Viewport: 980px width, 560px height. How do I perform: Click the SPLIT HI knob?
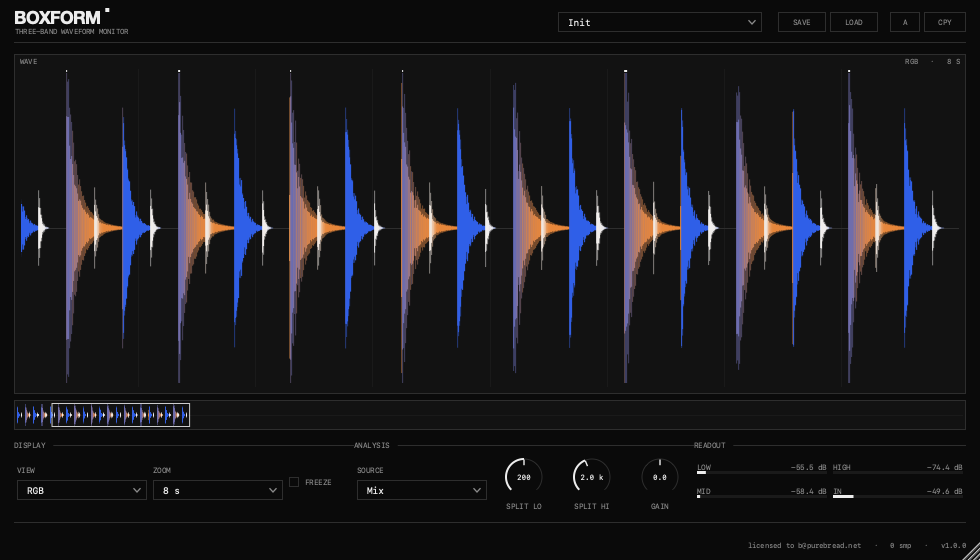pyautogui.click(x=591, y=477)
